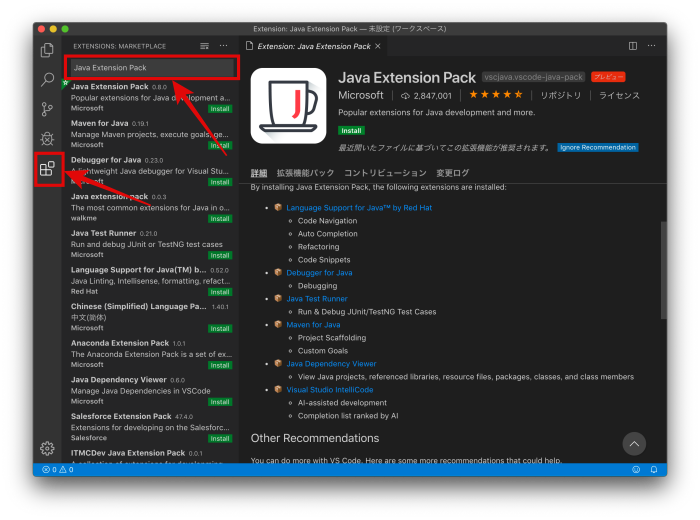This screenshot has height=520, width=700.
Task: Install walkme Java extension pack
Action: tap(220, 219)
